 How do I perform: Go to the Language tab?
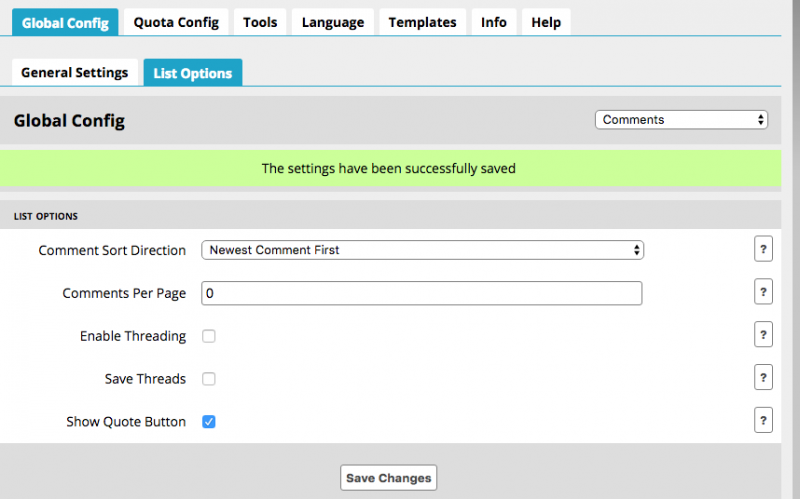click(x=333, y=22)
